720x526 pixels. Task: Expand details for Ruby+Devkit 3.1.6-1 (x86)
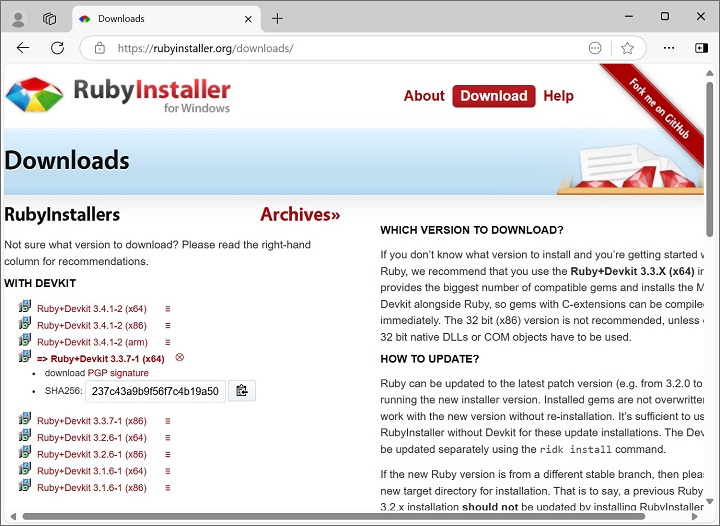[x=168, y=488]
